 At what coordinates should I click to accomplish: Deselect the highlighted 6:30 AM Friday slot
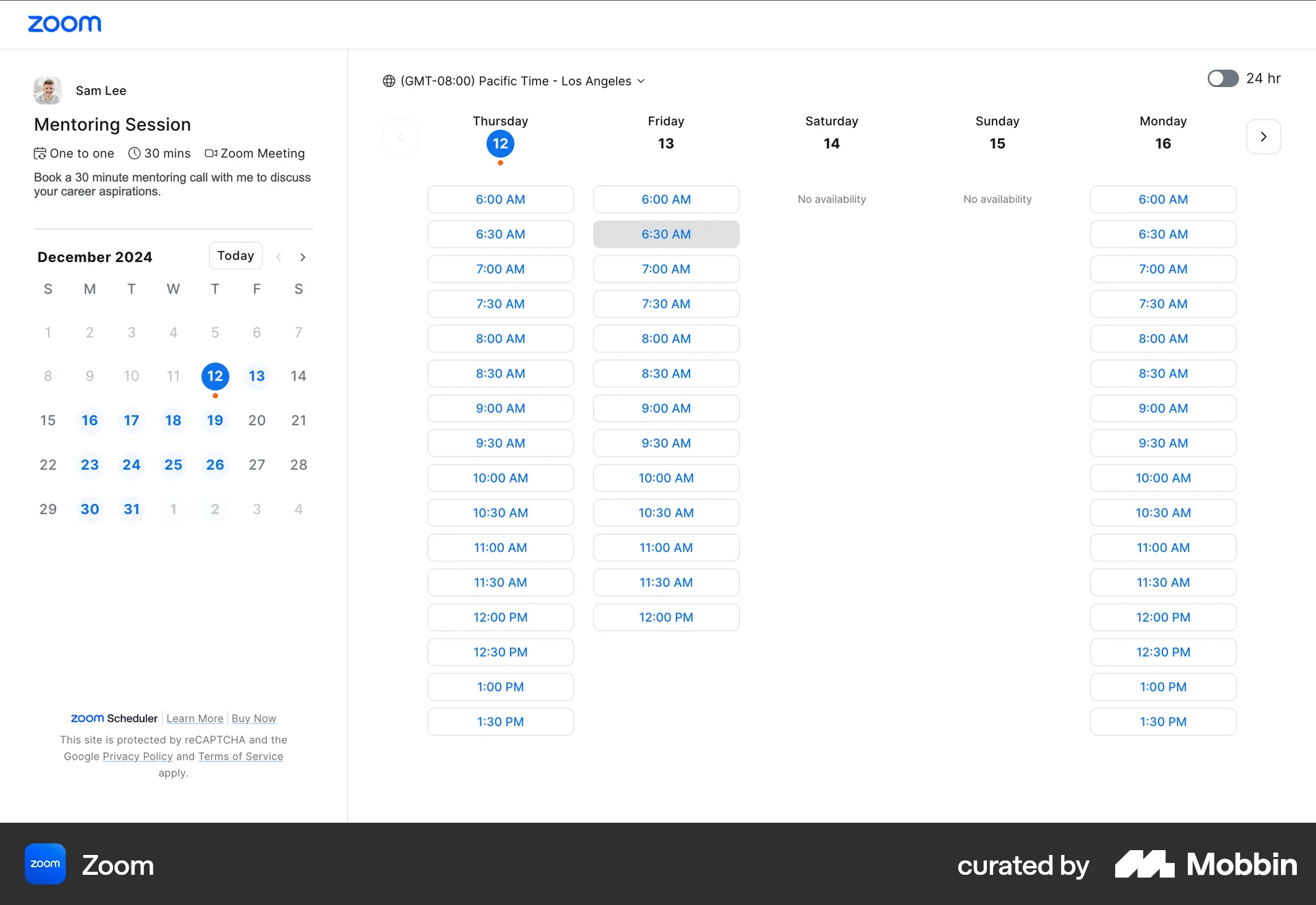pos(666,234)
